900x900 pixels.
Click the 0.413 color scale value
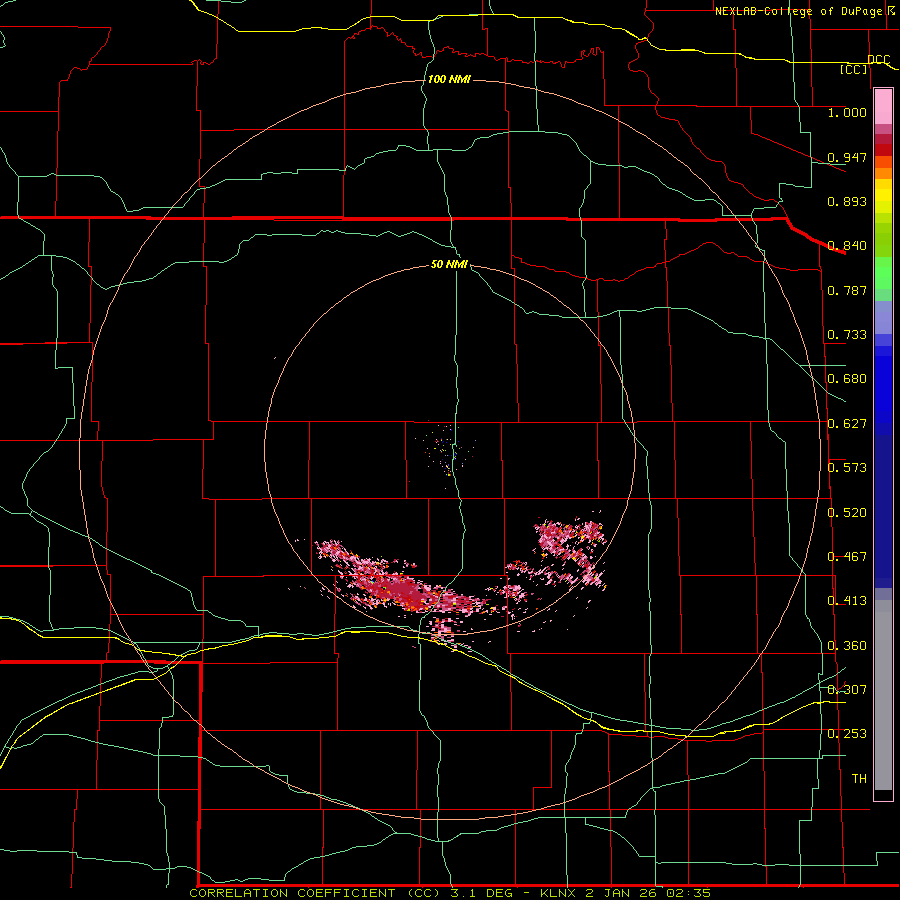847,601
